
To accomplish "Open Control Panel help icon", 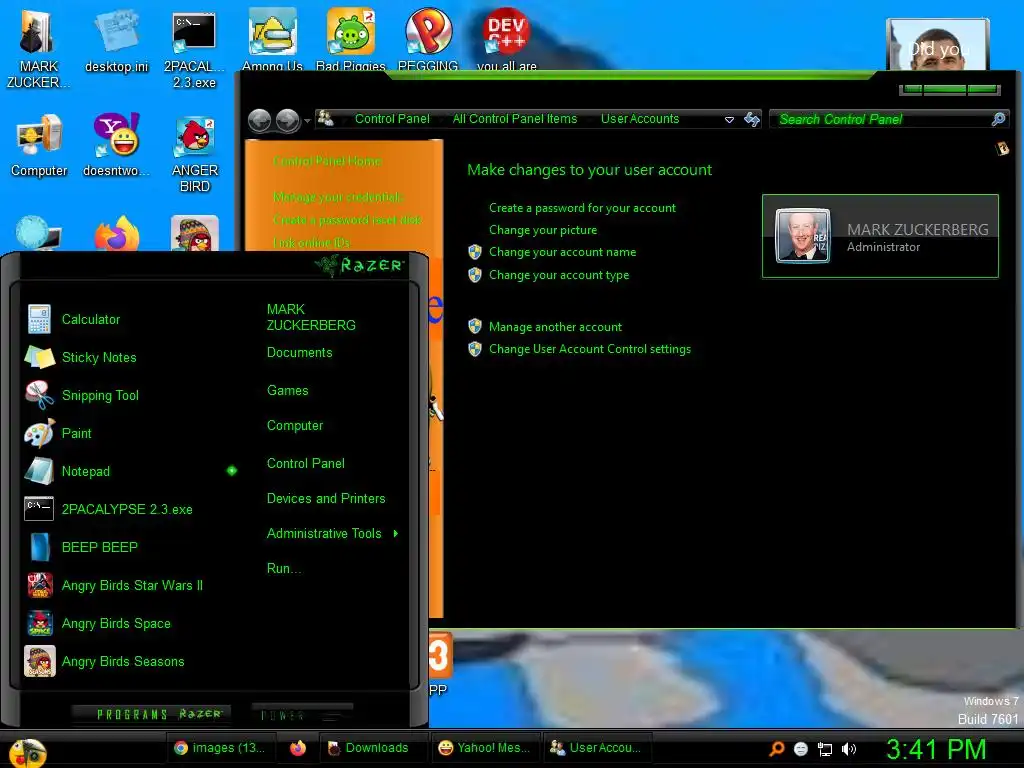I will click(x=1002, y=149).
